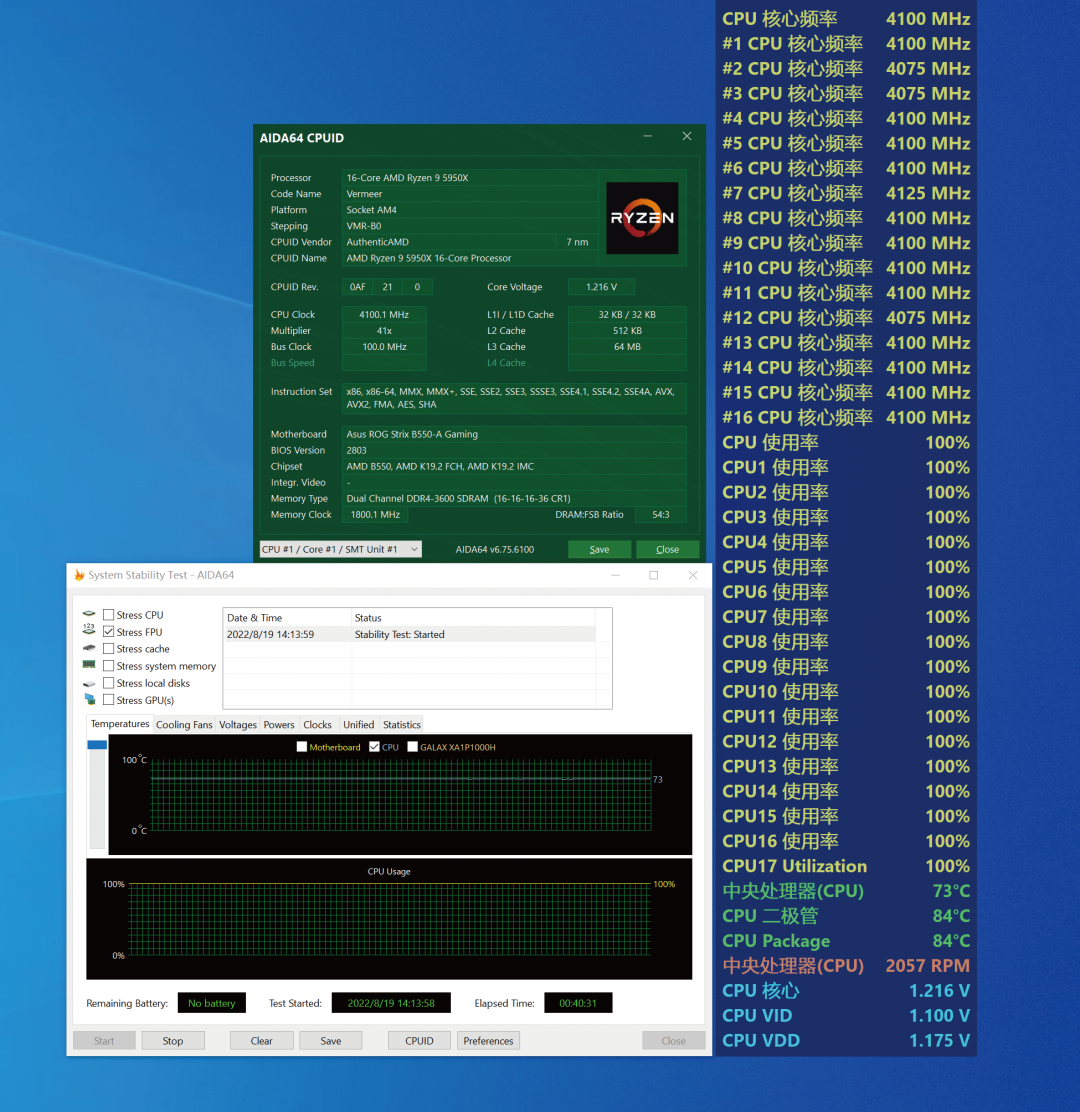
Task: Click Close in the AIDA64 CPUID window
Action: tap(667, 550)
